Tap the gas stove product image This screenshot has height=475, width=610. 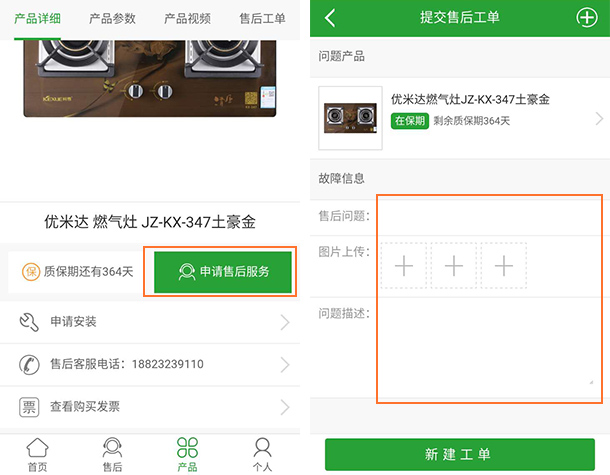point(150,78)
